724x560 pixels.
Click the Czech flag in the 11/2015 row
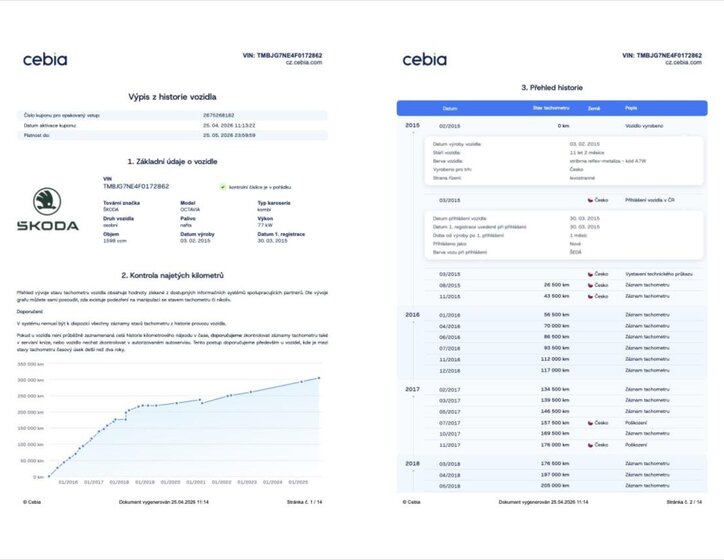[x=592, y=295]
